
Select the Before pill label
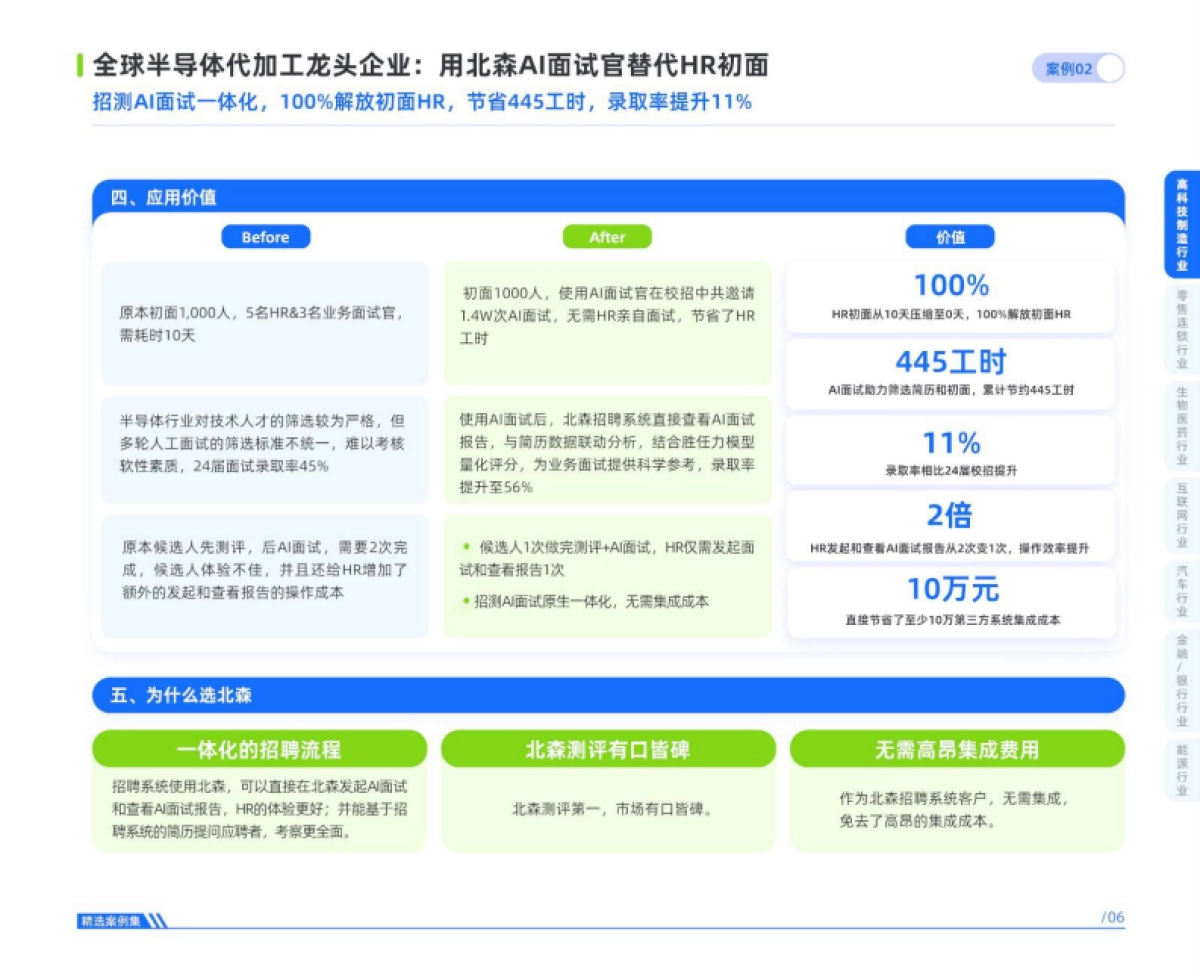[265, 237]
